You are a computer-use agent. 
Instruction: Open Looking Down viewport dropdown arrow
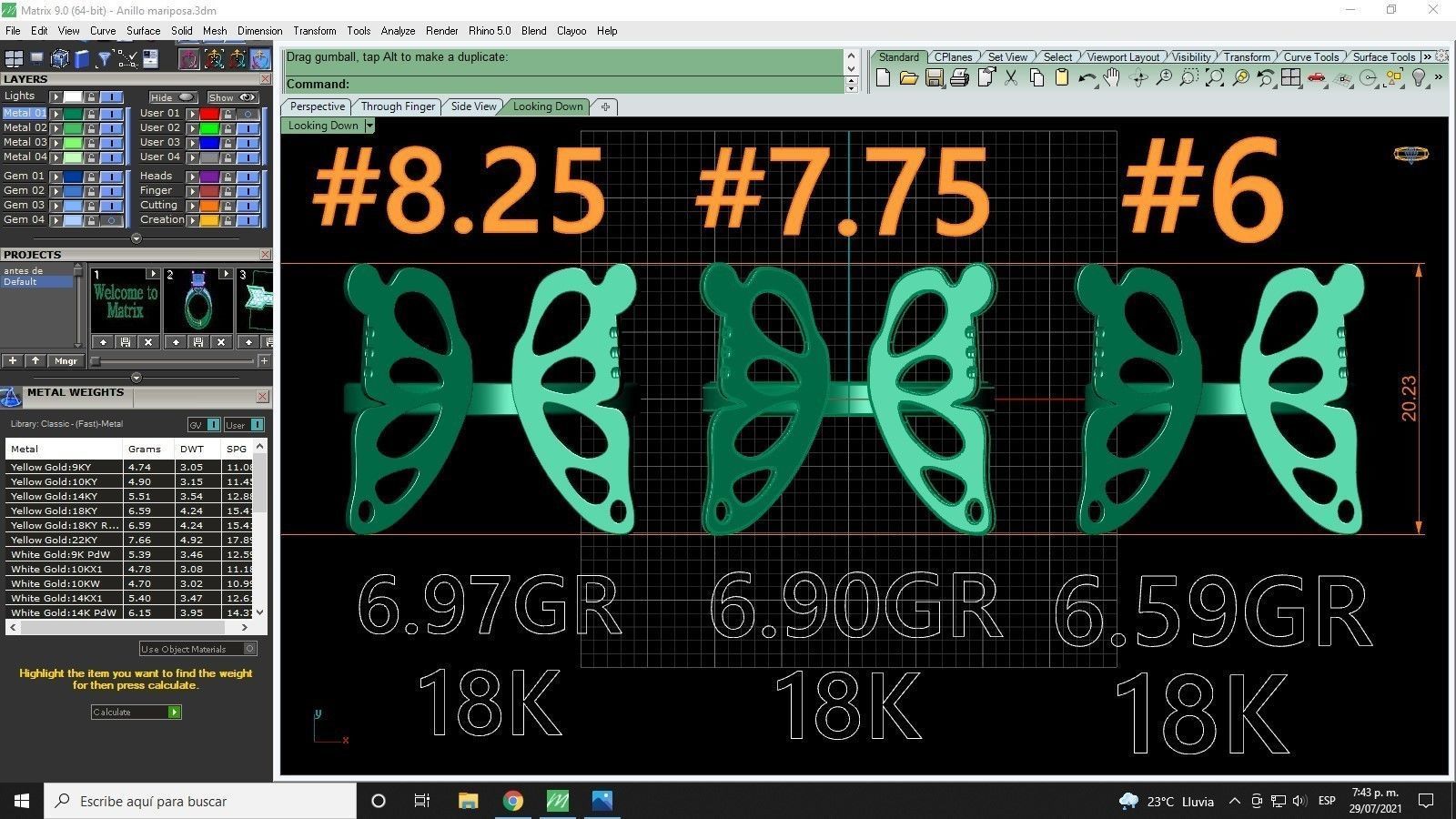[x=369, y=126]
